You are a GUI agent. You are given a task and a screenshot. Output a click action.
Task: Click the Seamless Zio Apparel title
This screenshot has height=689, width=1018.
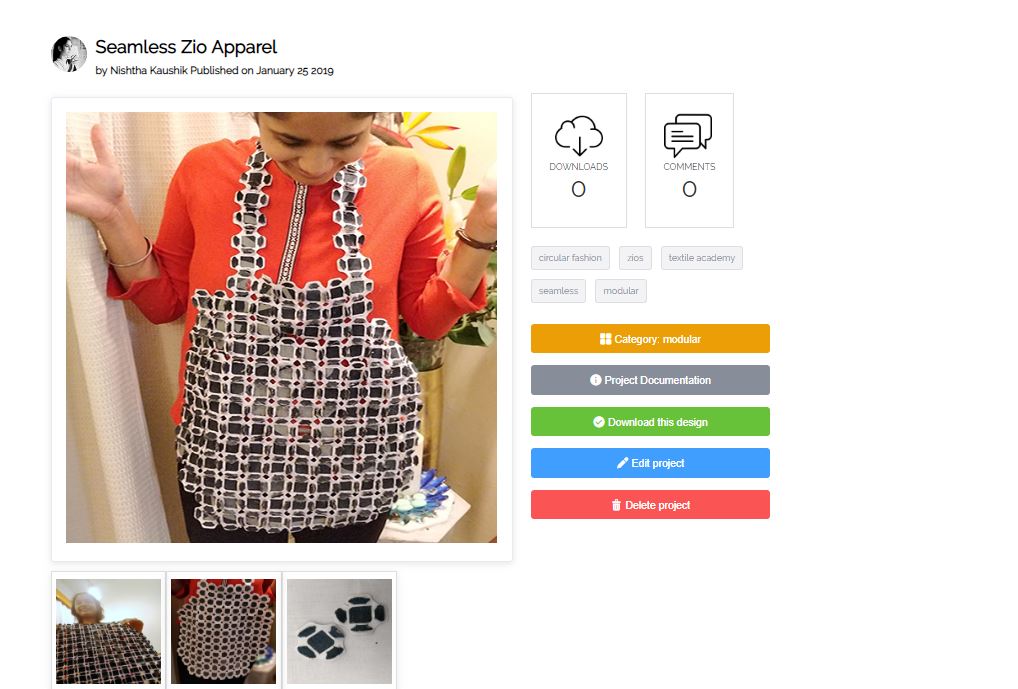pyautogui.click(x=186, y=47)
